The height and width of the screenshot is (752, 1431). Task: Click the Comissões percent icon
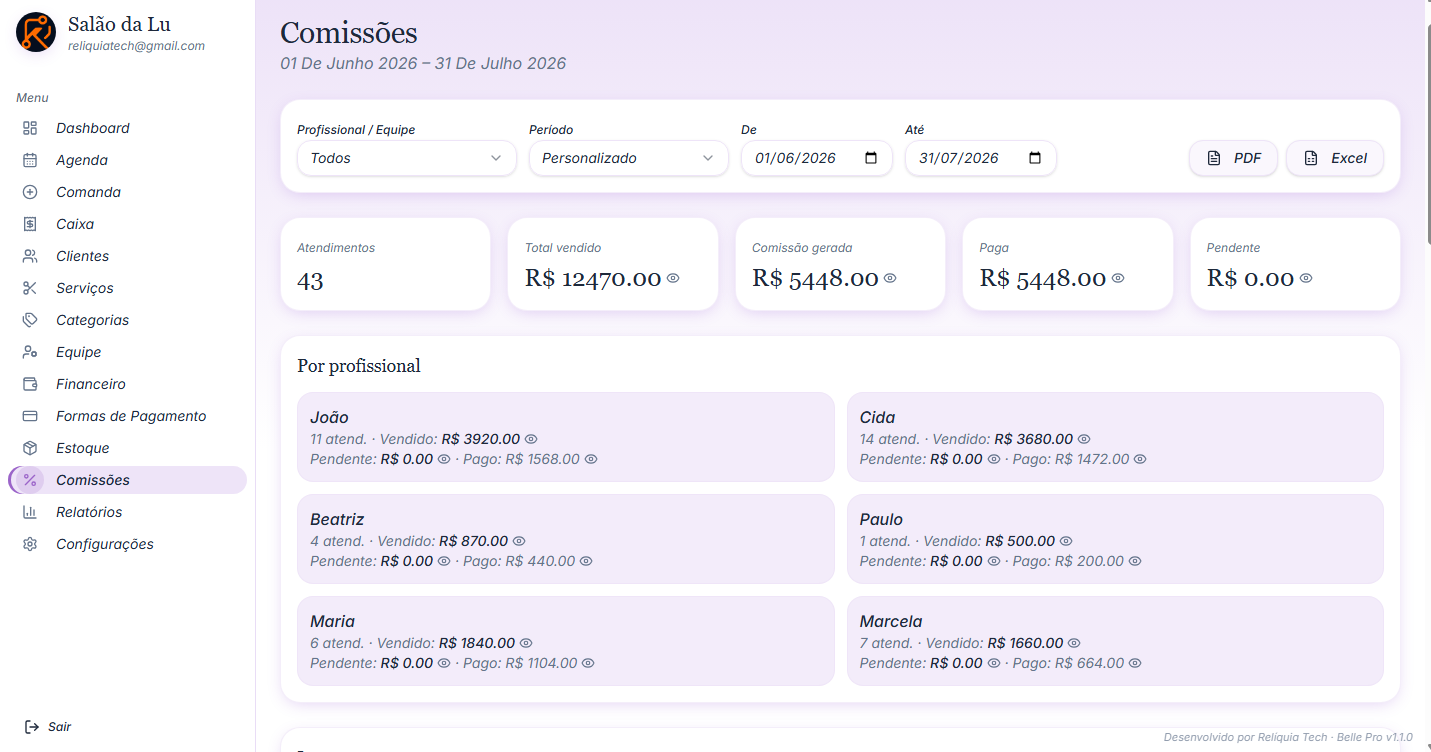pos(30,480)
